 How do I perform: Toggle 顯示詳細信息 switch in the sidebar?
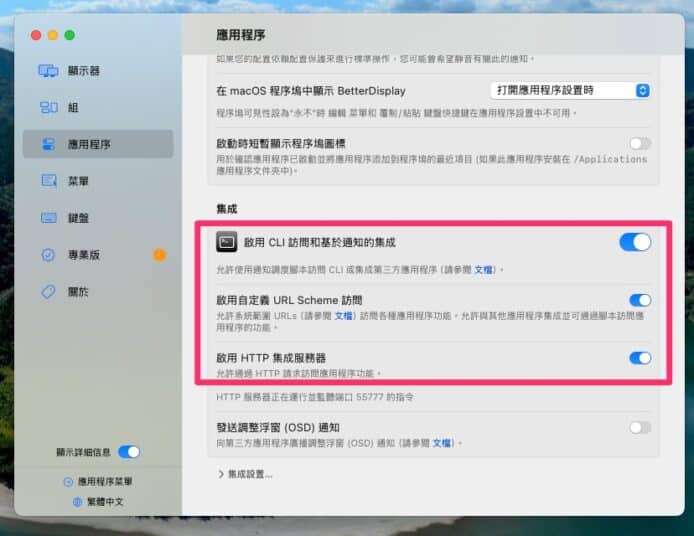coord(129,452)
